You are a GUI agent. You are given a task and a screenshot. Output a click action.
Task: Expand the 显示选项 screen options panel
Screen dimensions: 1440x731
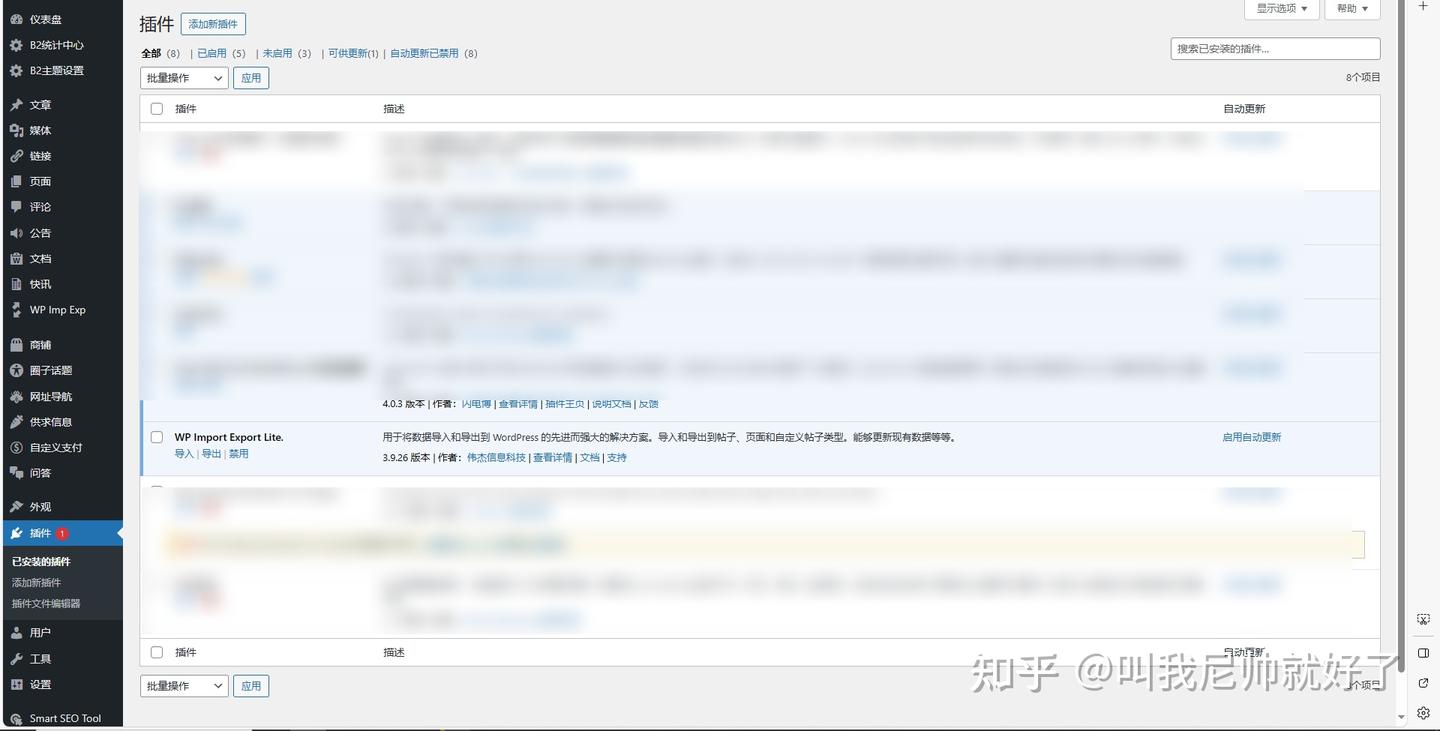[1280, 9]
